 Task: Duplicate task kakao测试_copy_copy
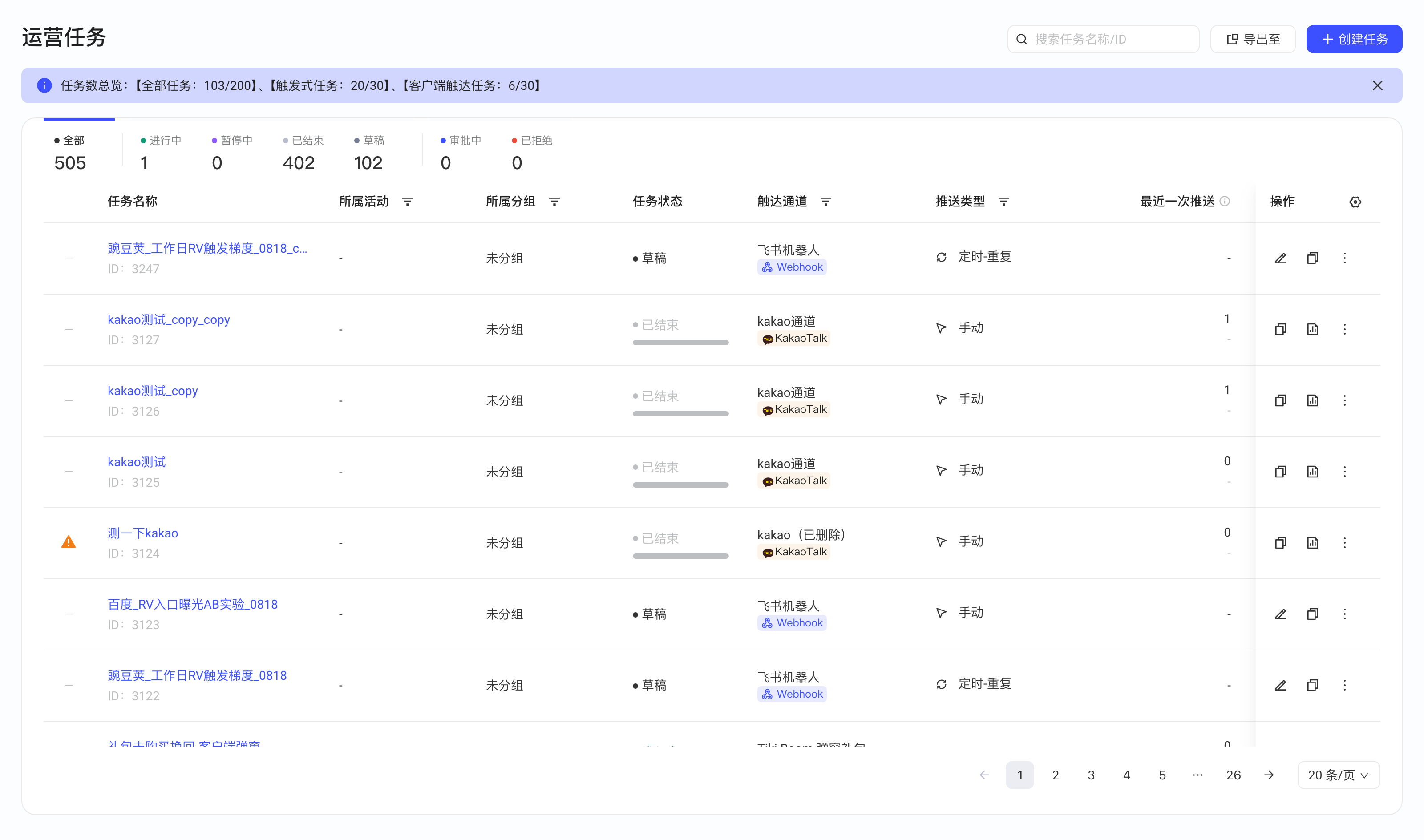(x=1280, y=329)
